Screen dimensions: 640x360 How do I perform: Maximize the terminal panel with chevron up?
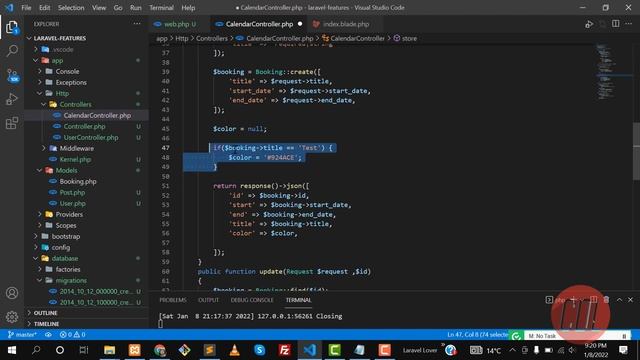(619, 300)
